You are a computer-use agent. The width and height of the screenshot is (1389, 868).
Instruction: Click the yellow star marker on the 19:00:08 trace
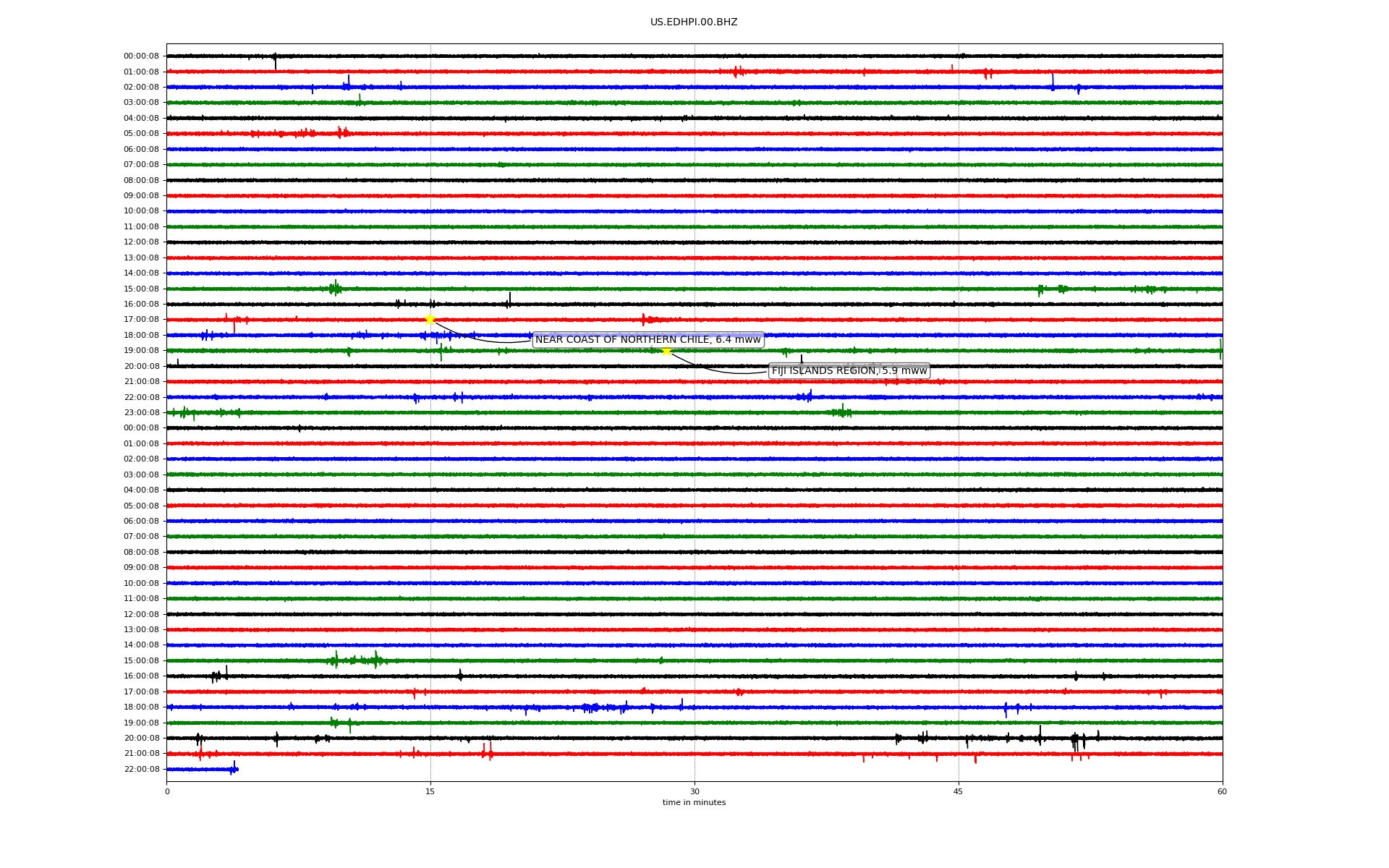tap(666, 351)
